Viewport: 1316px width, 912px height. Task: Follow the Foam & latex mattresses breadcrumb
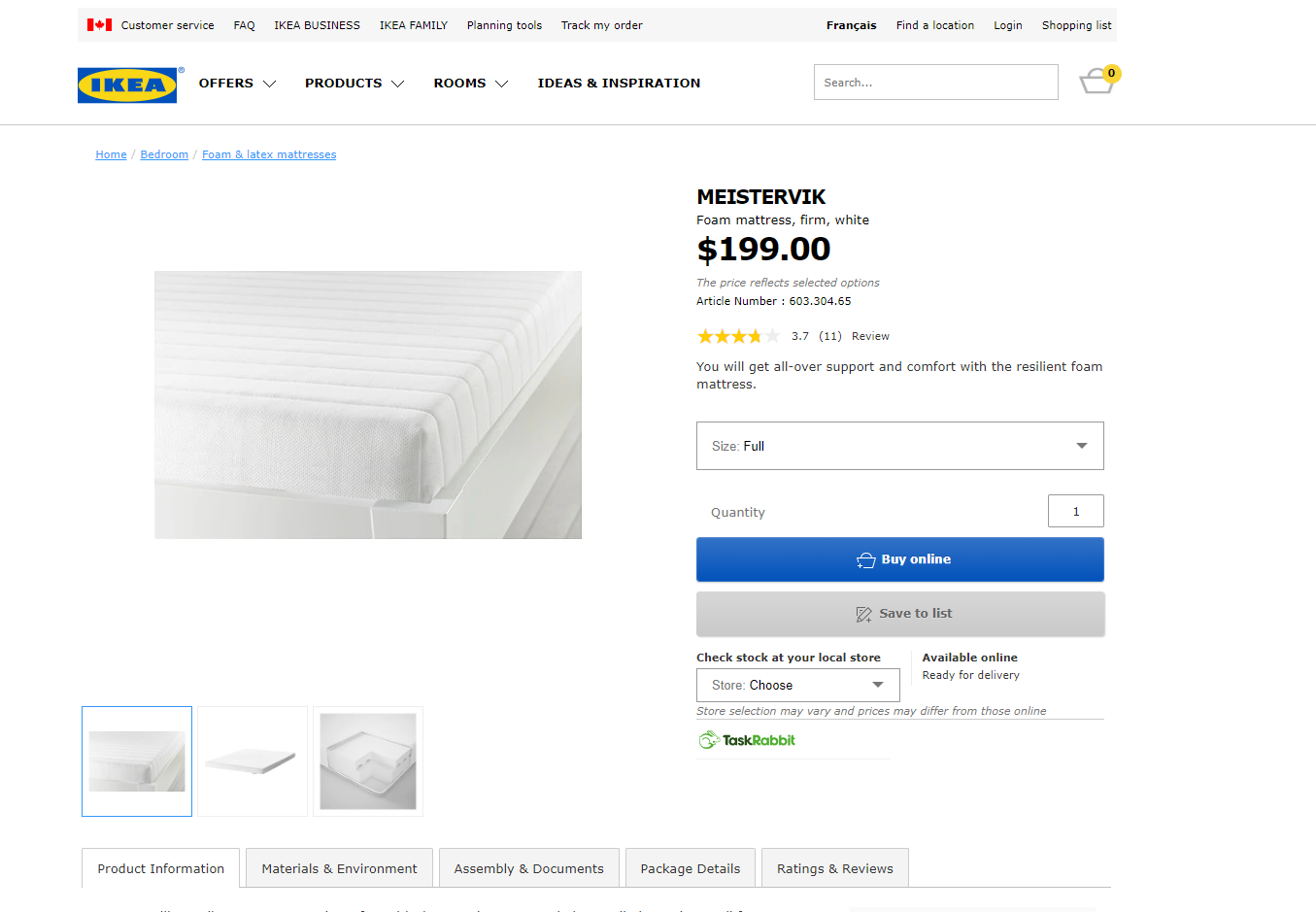click(x=269, y=154)
